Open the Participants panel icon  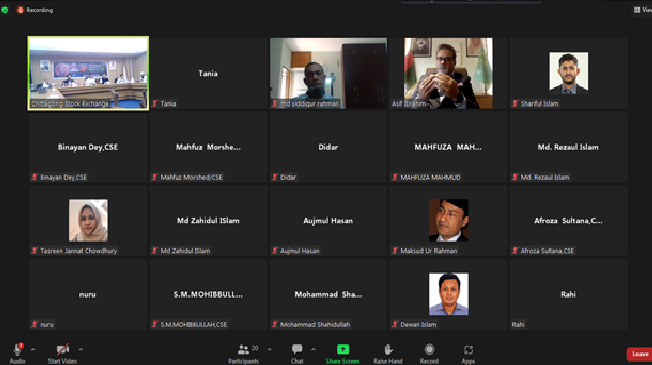pos(243,349)
